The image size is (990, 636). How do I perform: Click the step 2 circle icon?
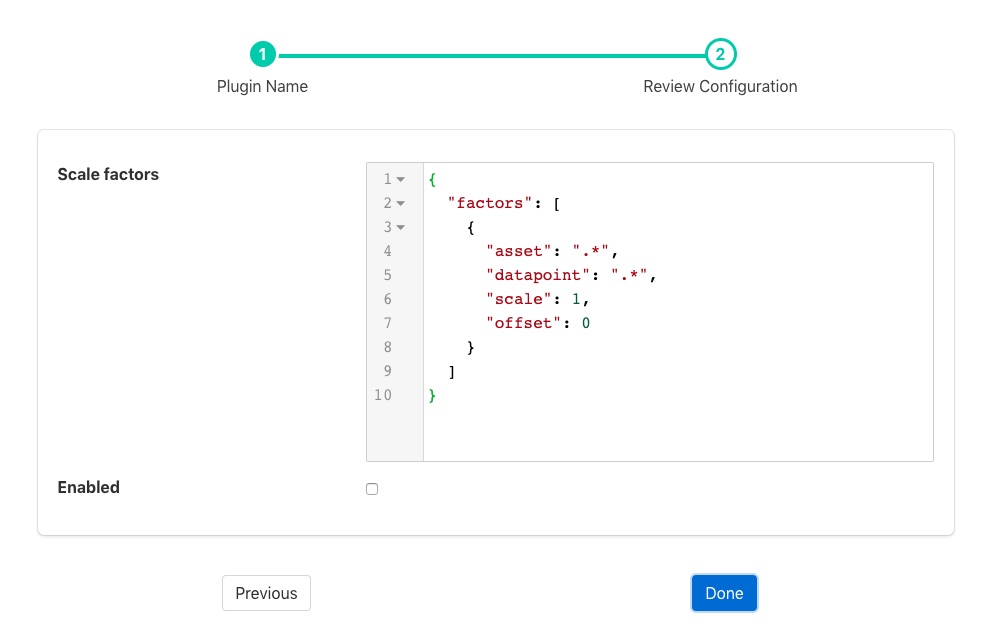point(720,54)
